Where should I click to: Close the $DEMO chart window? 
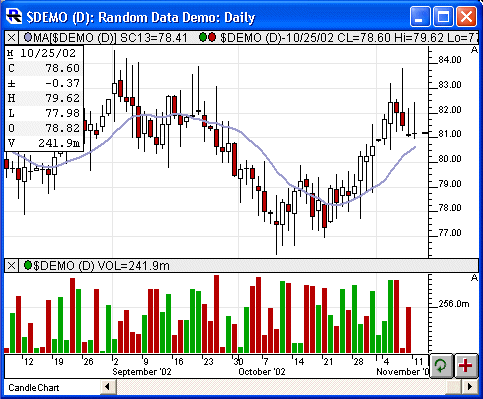click(x=466, y=17)
